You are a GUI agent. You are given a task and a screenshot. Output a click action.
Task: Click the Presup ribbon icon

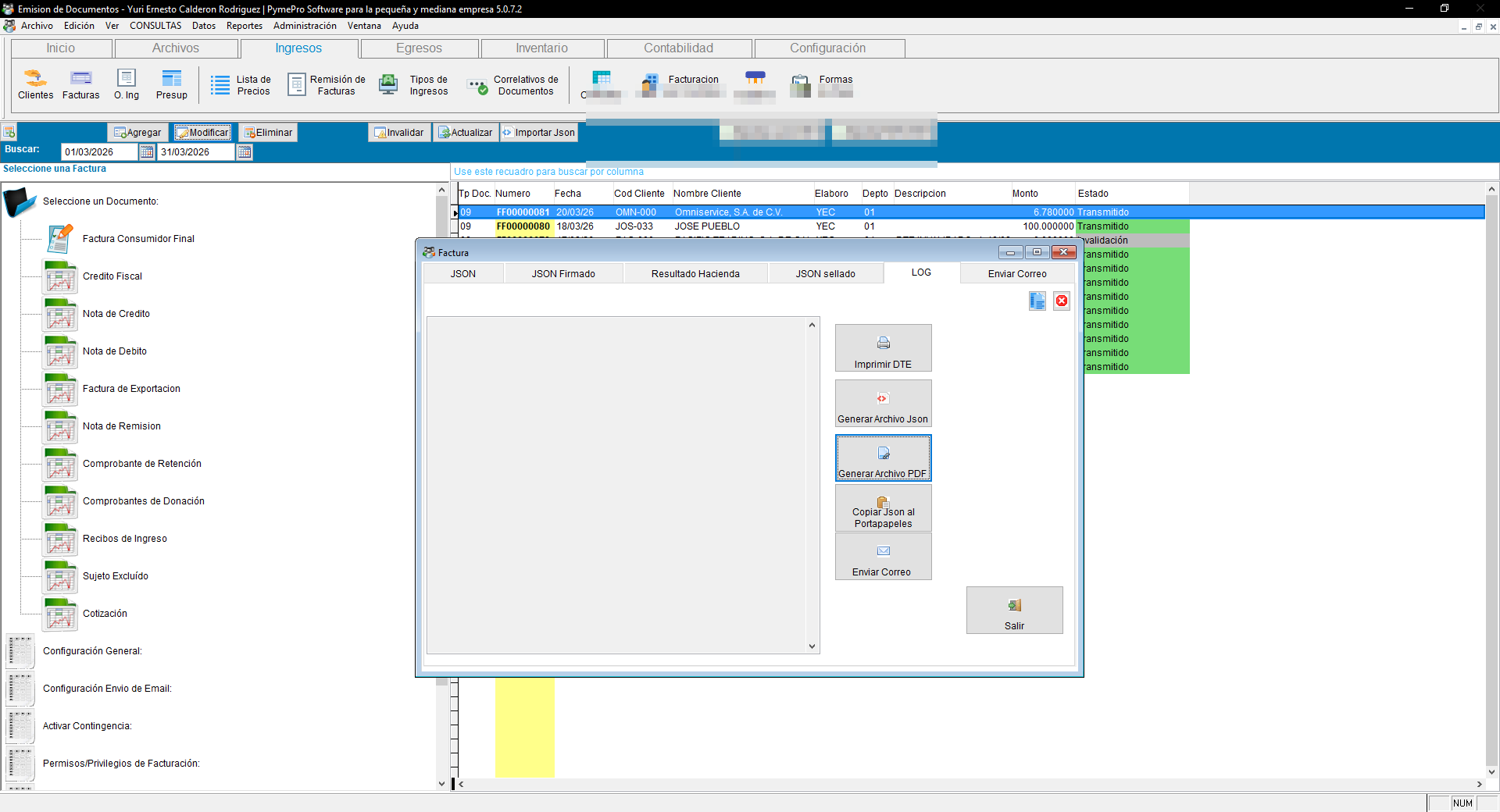tap(172, 85)
